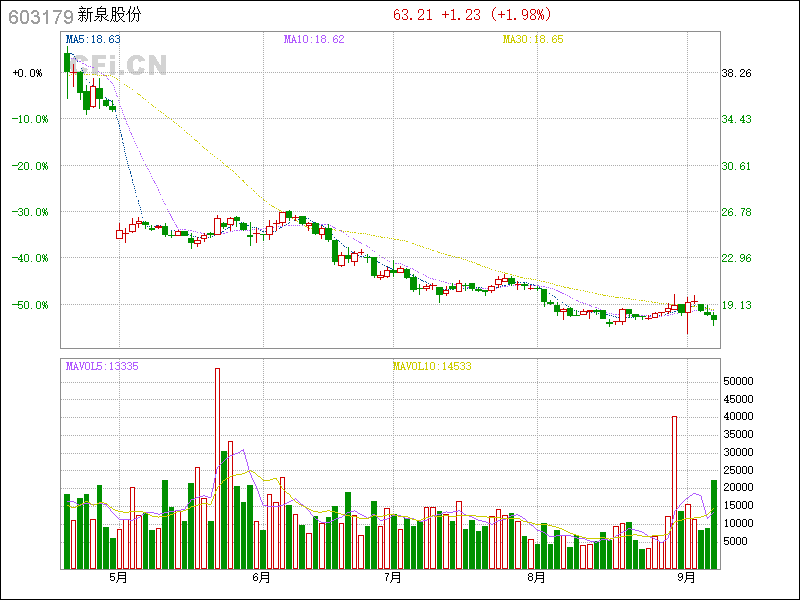Pick the 9月 time axis marker
Image resolution: width=800 pixels, height=600 pixels.
click(x=687, y=578)
